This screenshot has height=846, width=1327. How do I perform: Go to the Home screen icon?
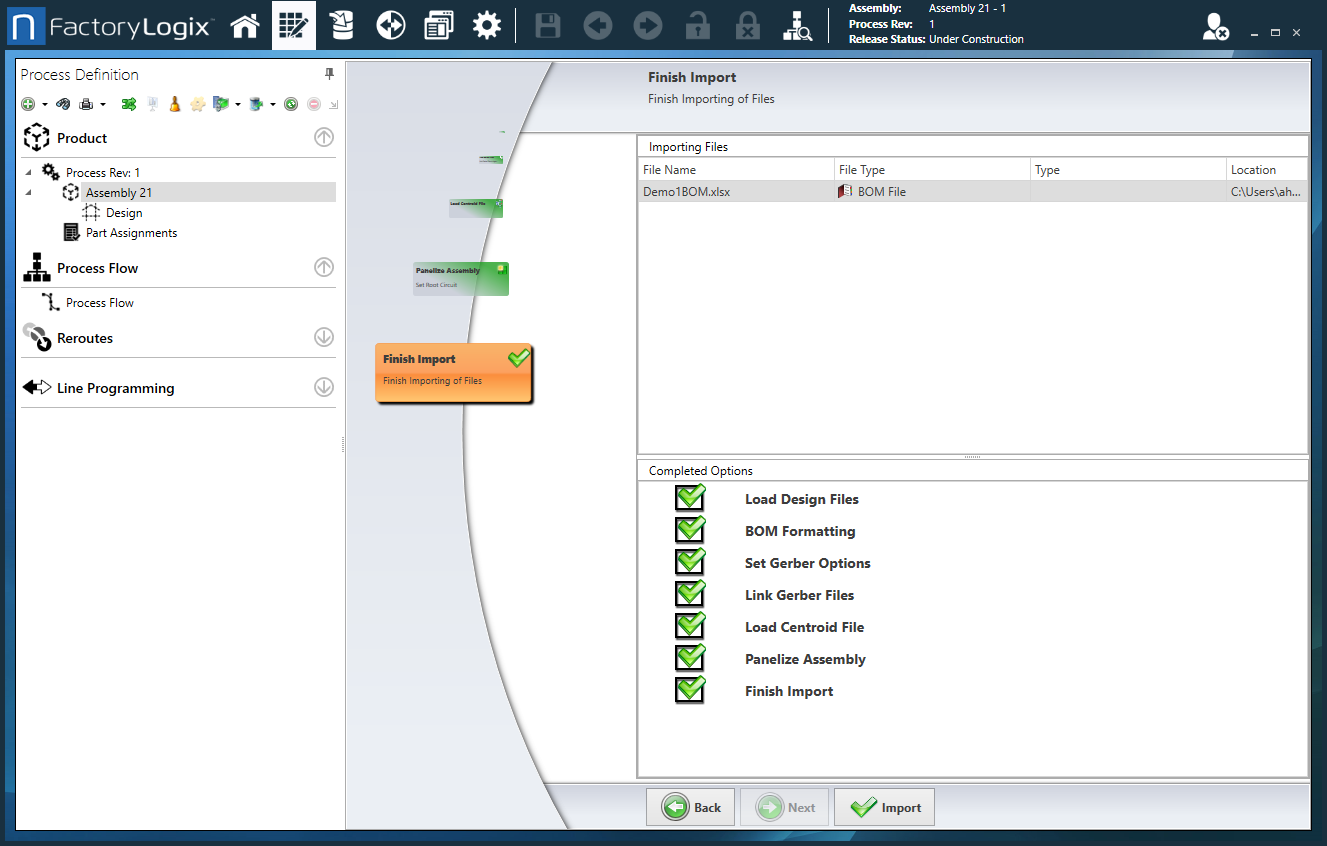coord(245,26)
